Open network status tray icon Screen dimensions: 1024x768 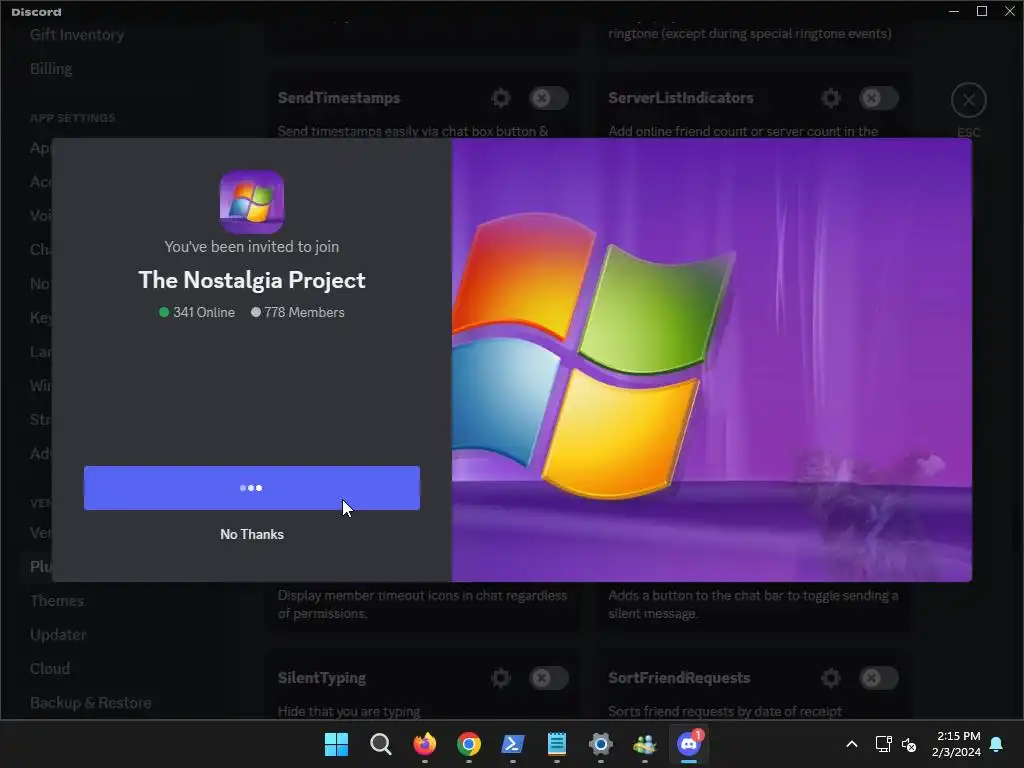pos(883,744)
